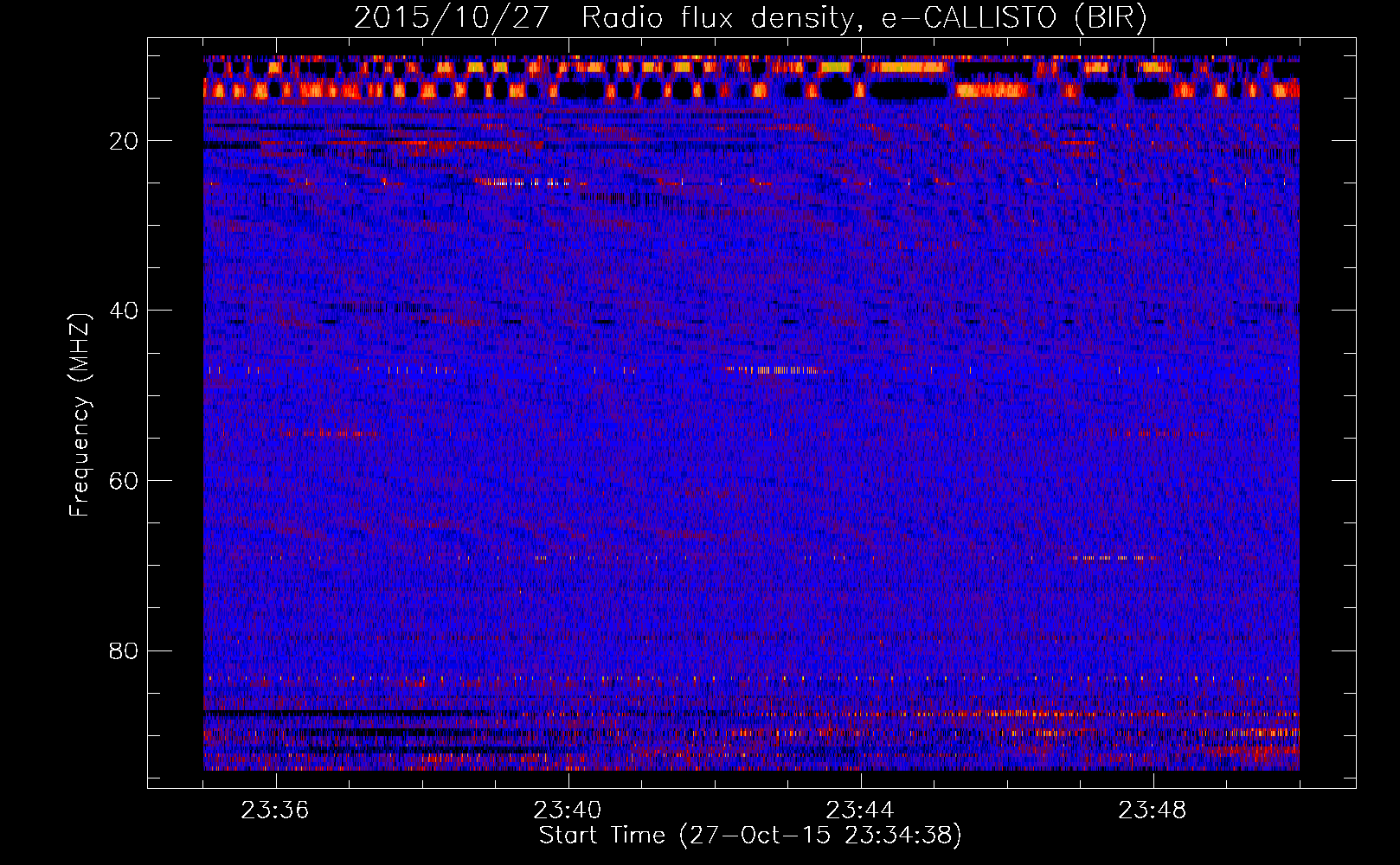Screen dimensions: 1400x865
Task: Click the plot title '2015/10/27 Radio flux density, e-CALLISTO (BIR)'
Action: pyautogui.click(x=750, y=18)
